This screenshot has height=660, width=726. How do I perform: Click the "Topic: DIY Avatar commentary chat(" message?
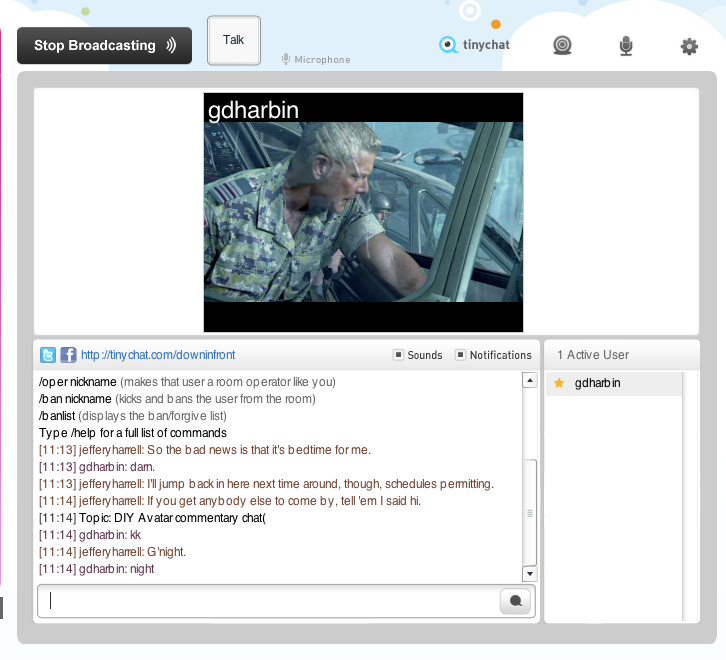(152, 518)
